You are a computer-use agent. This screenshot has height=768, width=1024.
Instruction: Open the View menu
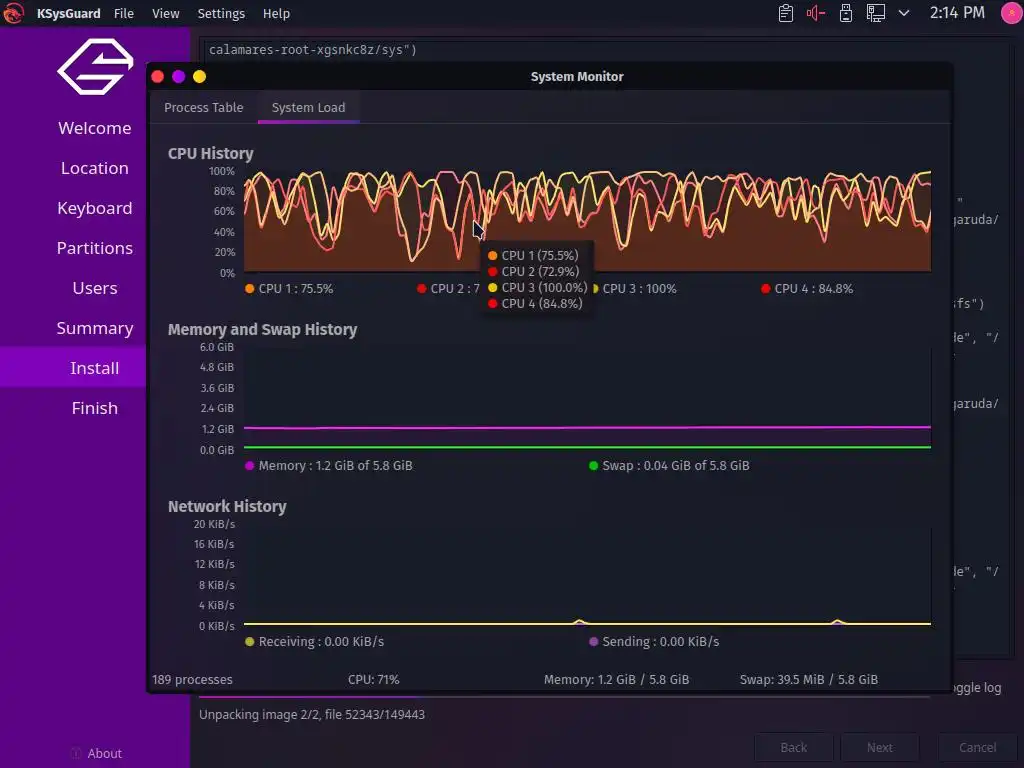166,14
